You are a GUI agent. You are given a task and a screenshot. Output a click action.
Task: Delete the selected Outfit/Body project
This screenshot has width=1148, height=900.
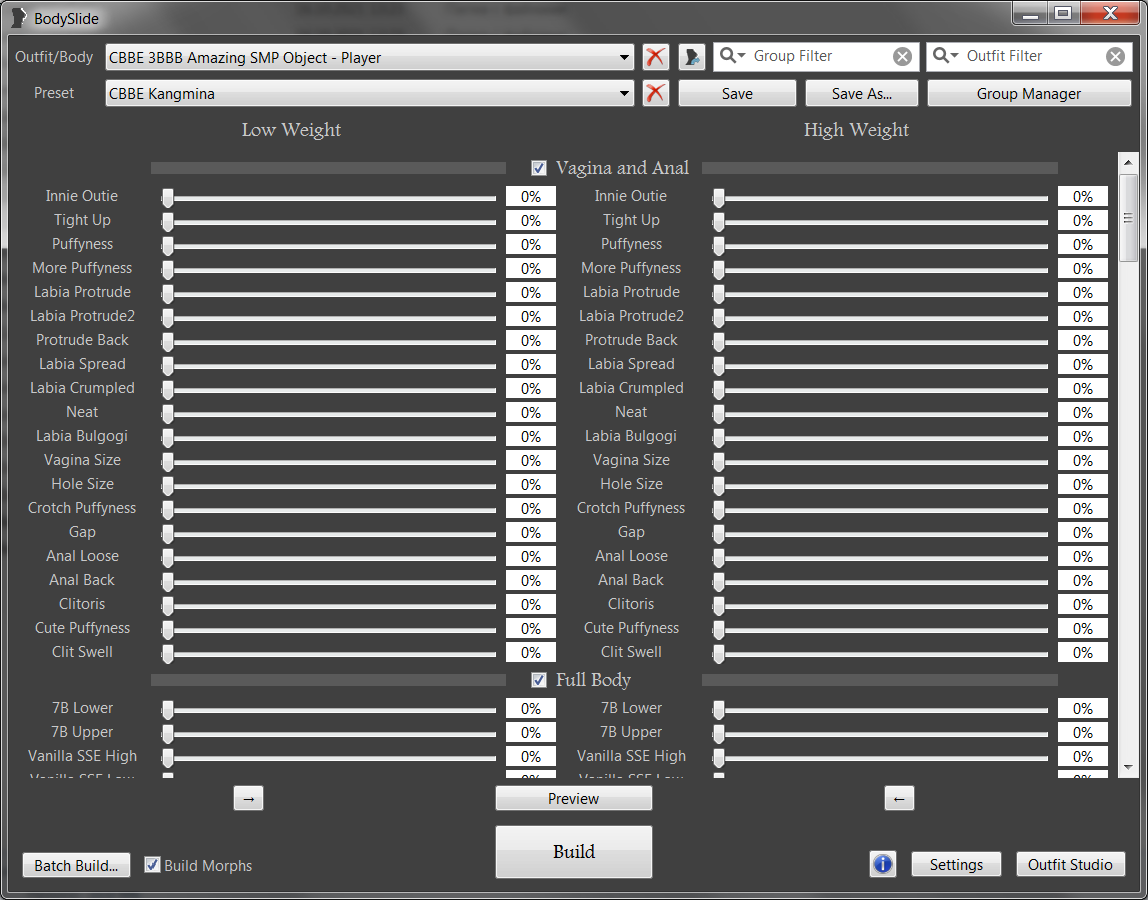(655, 57)
